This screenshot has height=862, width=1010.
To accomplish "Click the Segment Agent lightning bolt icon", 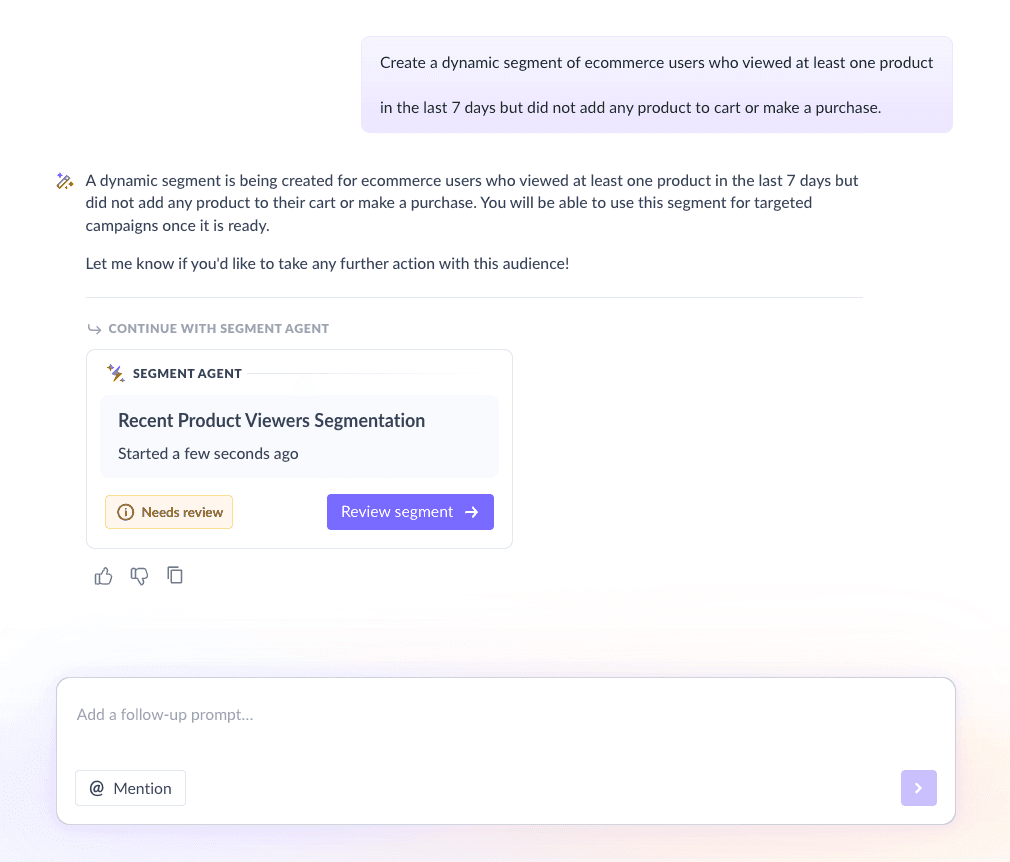I will coord(115,373).
